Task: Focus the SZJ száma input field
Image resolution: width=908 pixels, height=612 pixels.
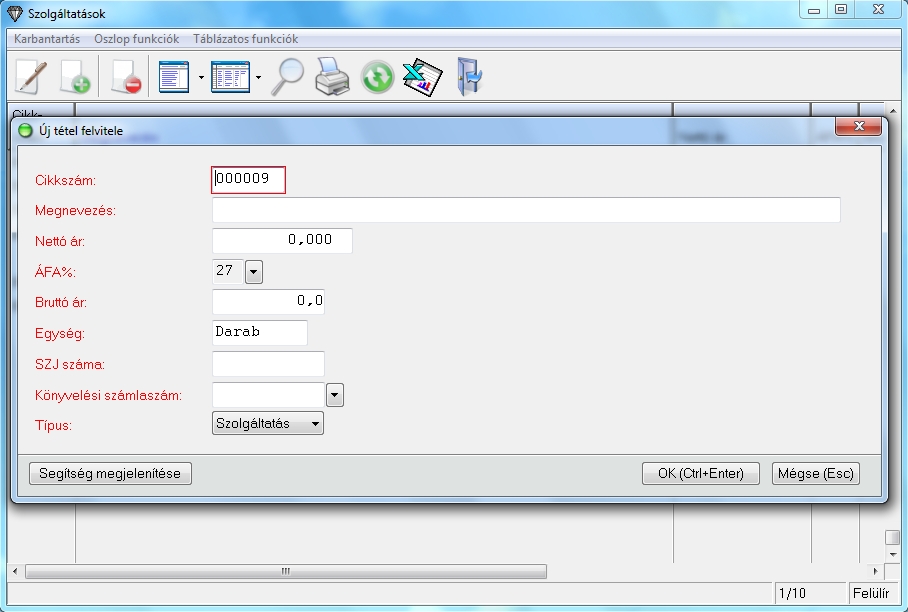Action: point(269,364)
